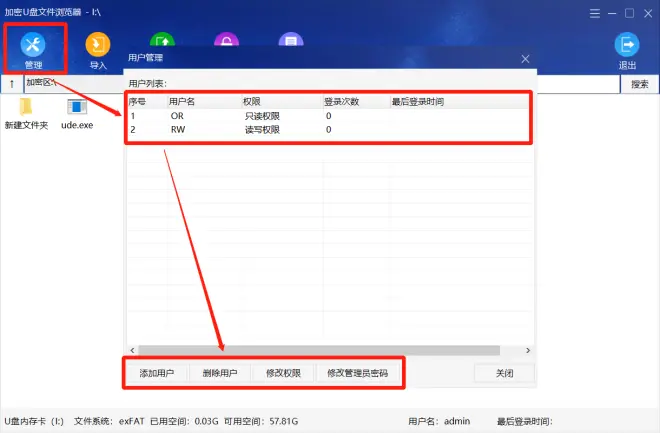Viewport: 660px width, 433px height.
Task: Click 已用空间: 0.03G status text
Action: point(184,421)
